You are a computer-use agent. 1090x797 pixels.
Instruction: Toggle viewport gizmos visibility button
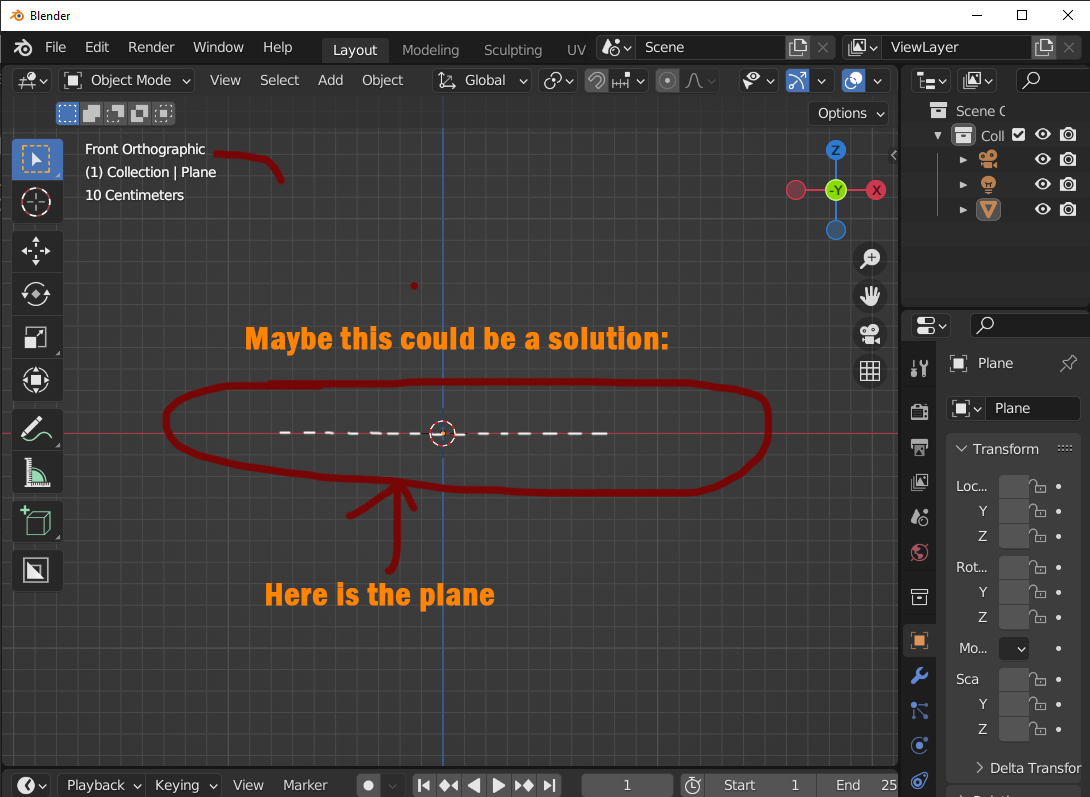[x=797, y=81]
